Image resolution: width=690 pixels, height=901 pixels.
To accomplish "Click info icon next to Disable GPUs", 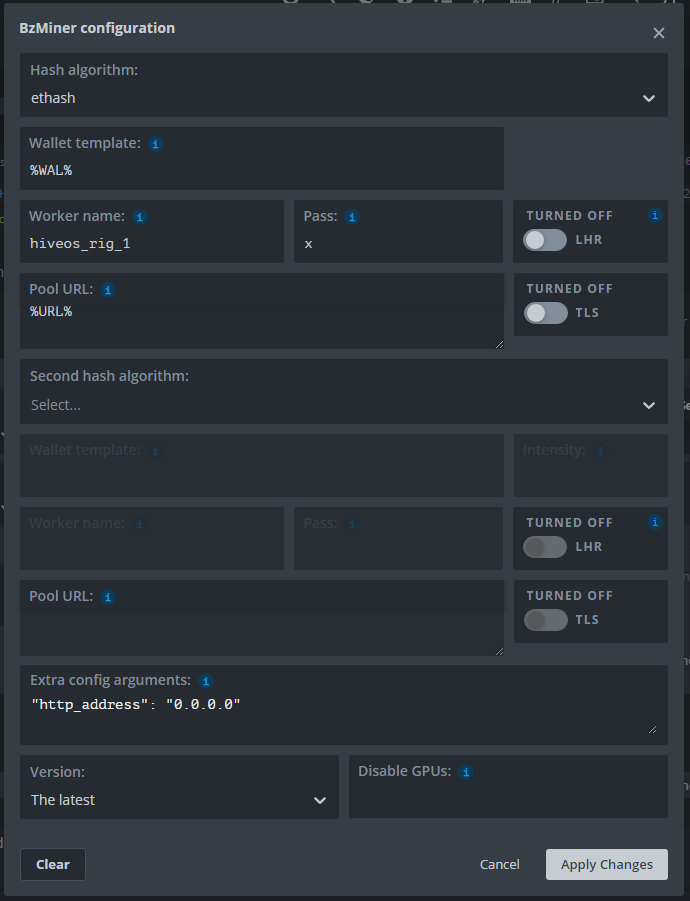I will [466, 772].
